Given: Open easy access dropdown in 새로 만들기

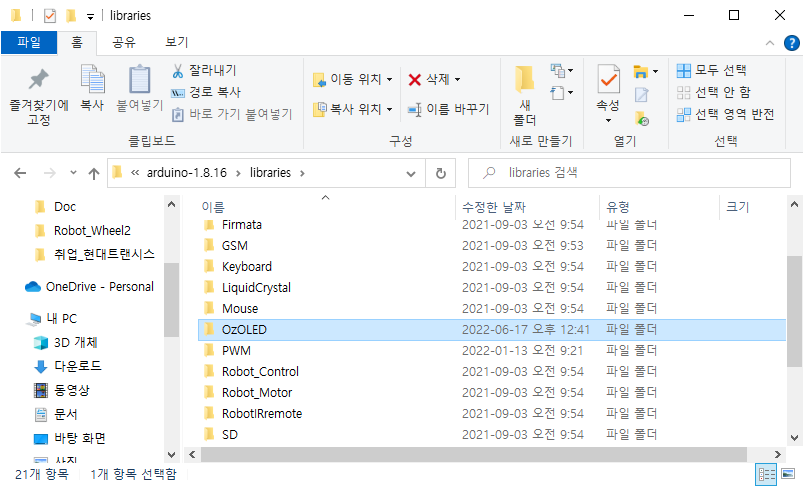Looking at the screenshot, I should [x=562, y=93].
